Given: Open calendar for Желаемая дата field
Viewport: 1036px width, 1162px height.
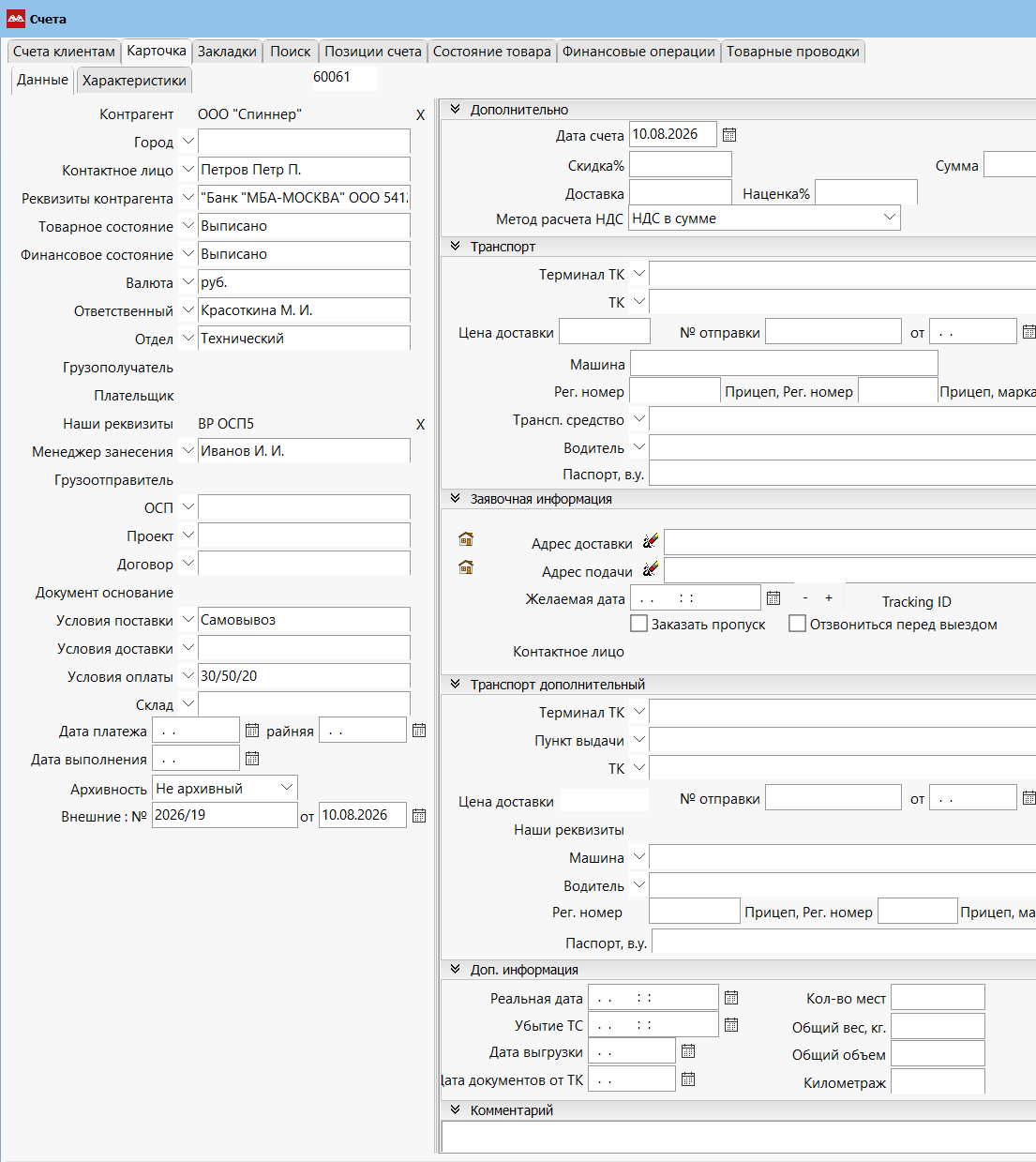Looking at the screenshot, I should 773,597.
